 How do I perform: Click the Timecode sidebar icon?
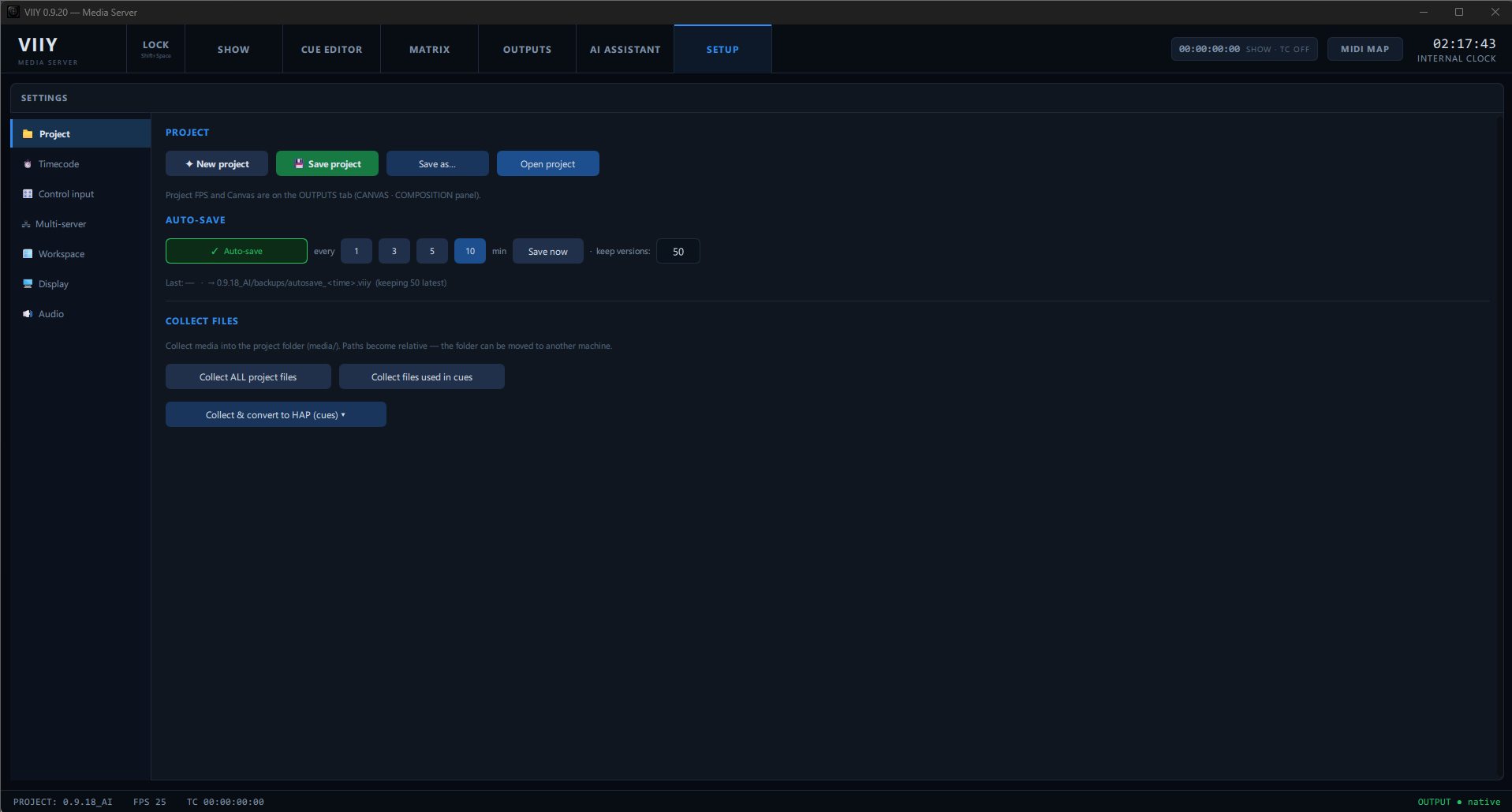click(x=28, y=164)
